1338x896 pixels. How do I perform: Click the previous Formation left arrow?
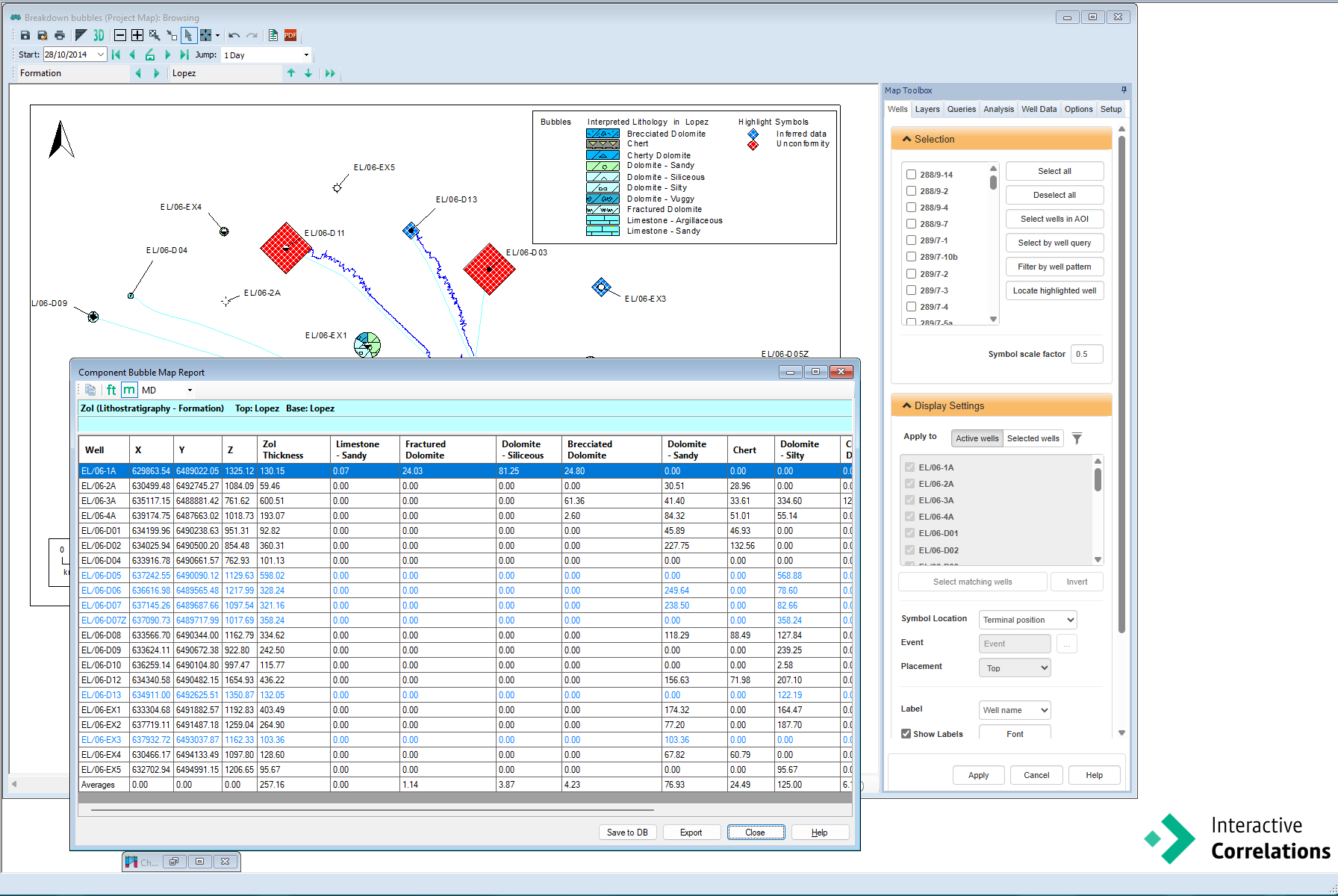[x=138, y=73]
